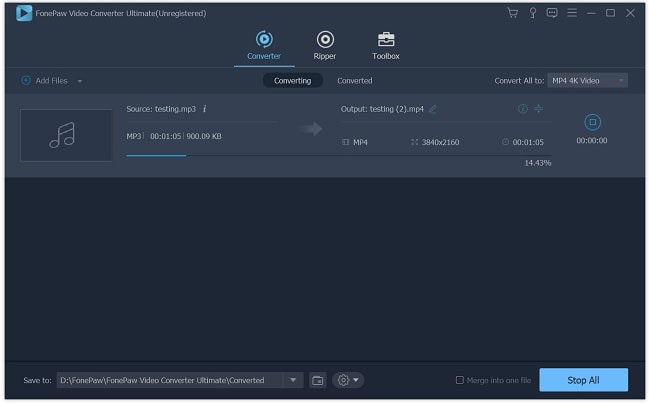This screenshot has width=649, height=404.
Task: Open the Toolbox tab
Action: [386, 46]
